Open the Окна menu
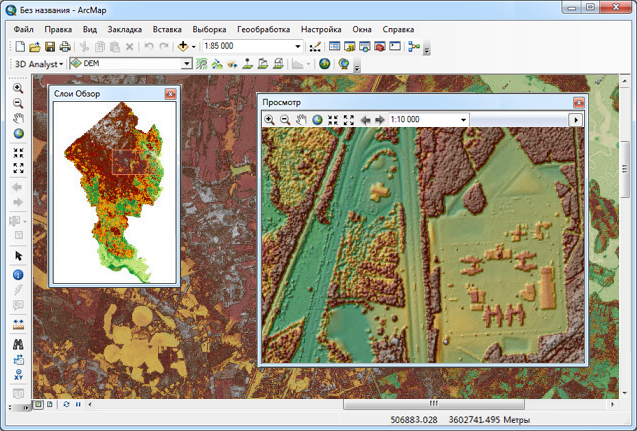This screenshot has width=637, height=431. click(x=362, y=29)
